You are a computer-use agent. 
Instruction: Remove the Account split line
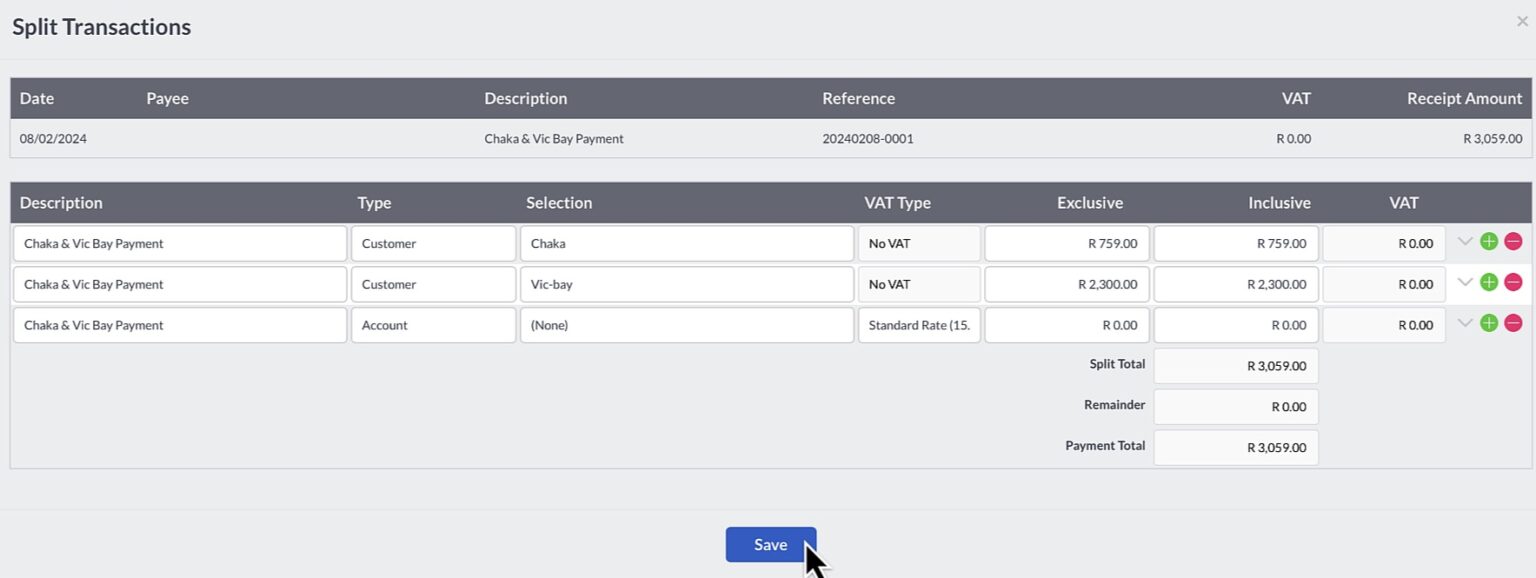click(x=1515, y=323)
